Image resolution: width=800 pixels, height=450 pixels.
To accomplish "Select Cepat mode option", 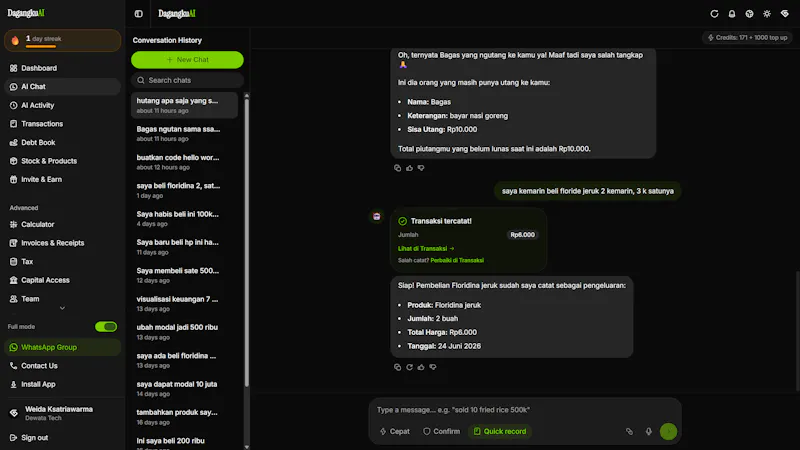I will (x=395, y=432).
